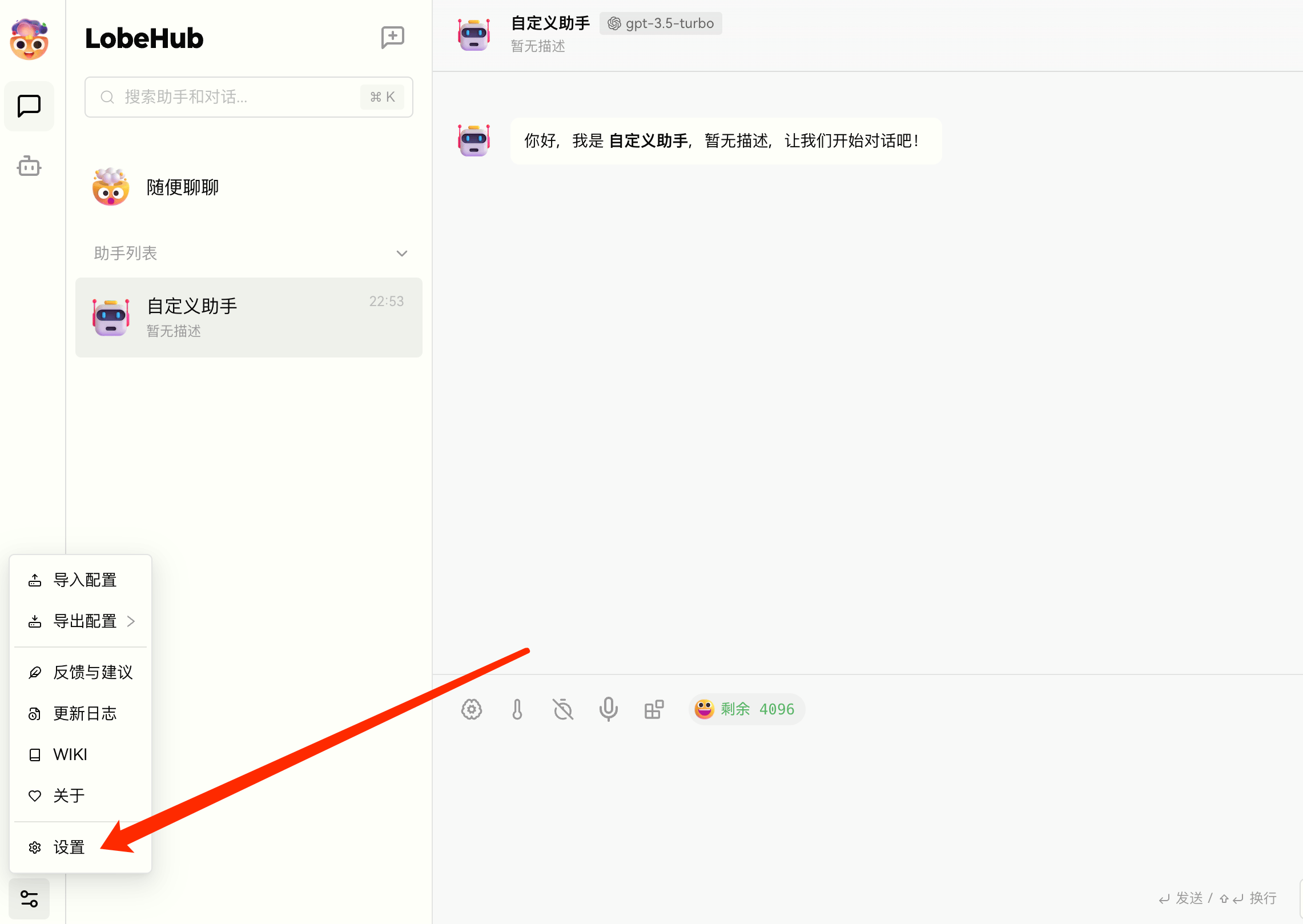Image resolution: width=1303 pixels, height=924 pixels.
Task: Open the plugins panel icon in chat toolbar
Action: [x=653, y=709]
